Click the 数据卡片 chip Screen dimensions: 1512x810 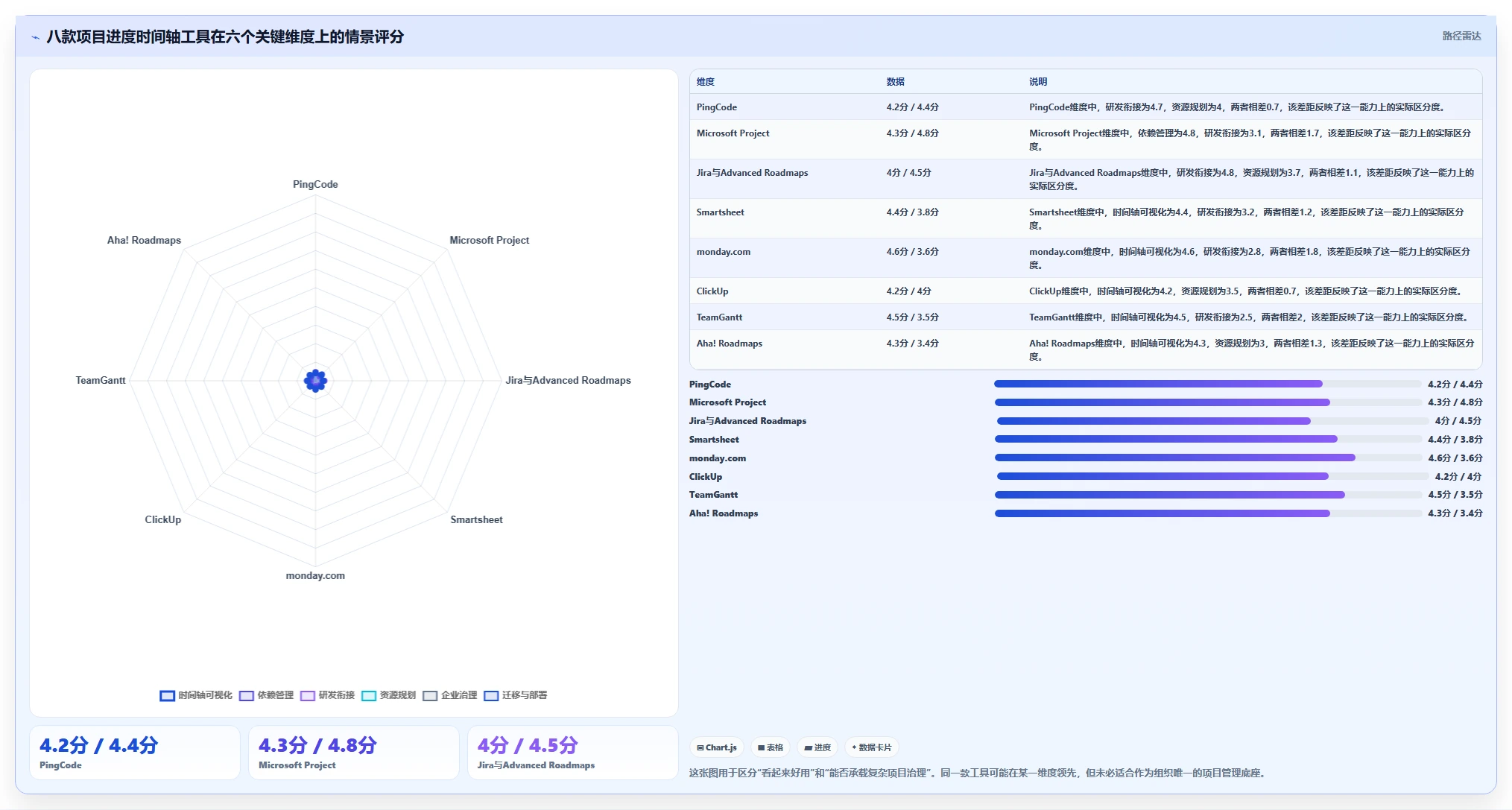pos(871,747)
